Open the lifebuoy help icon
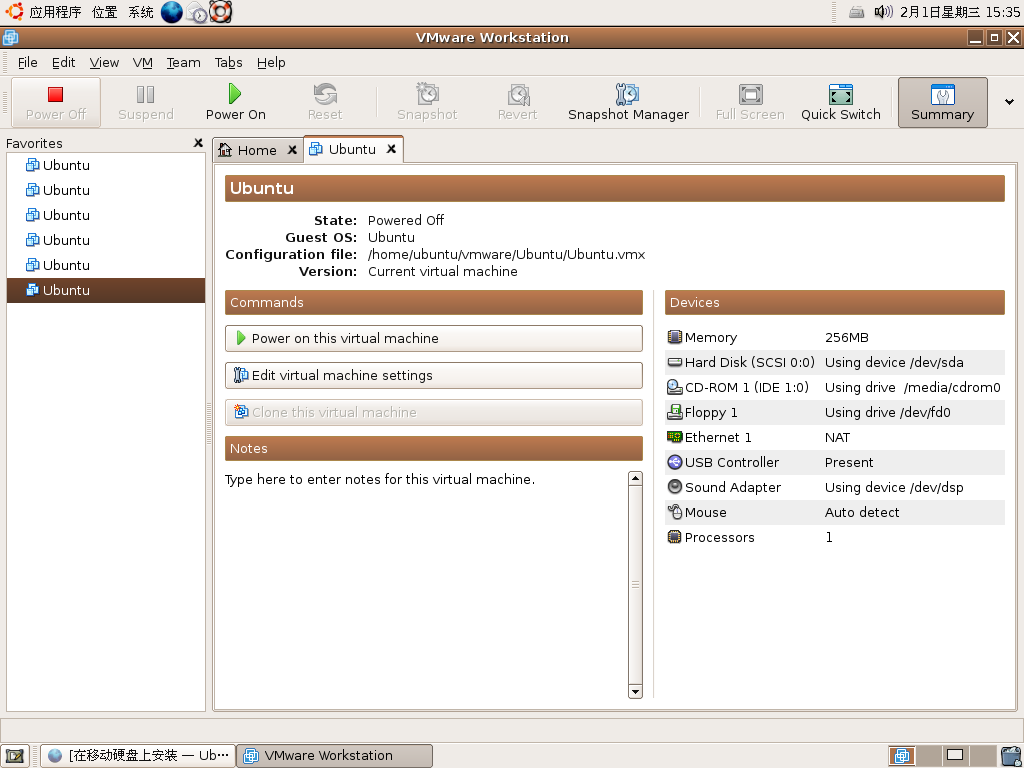 (221, 12)
